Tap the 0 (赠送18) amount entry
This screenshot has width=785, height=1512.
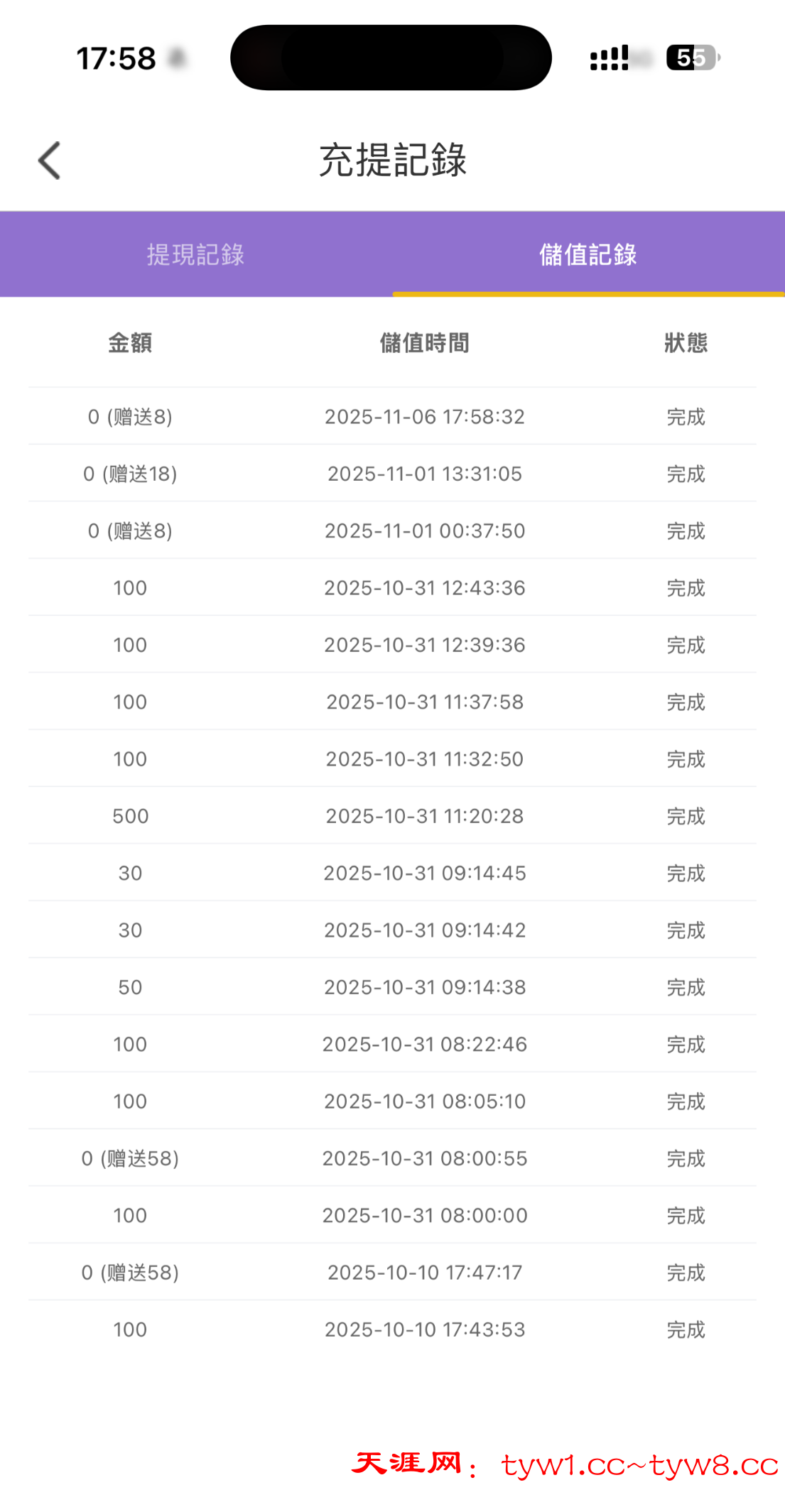coord(130,474)
